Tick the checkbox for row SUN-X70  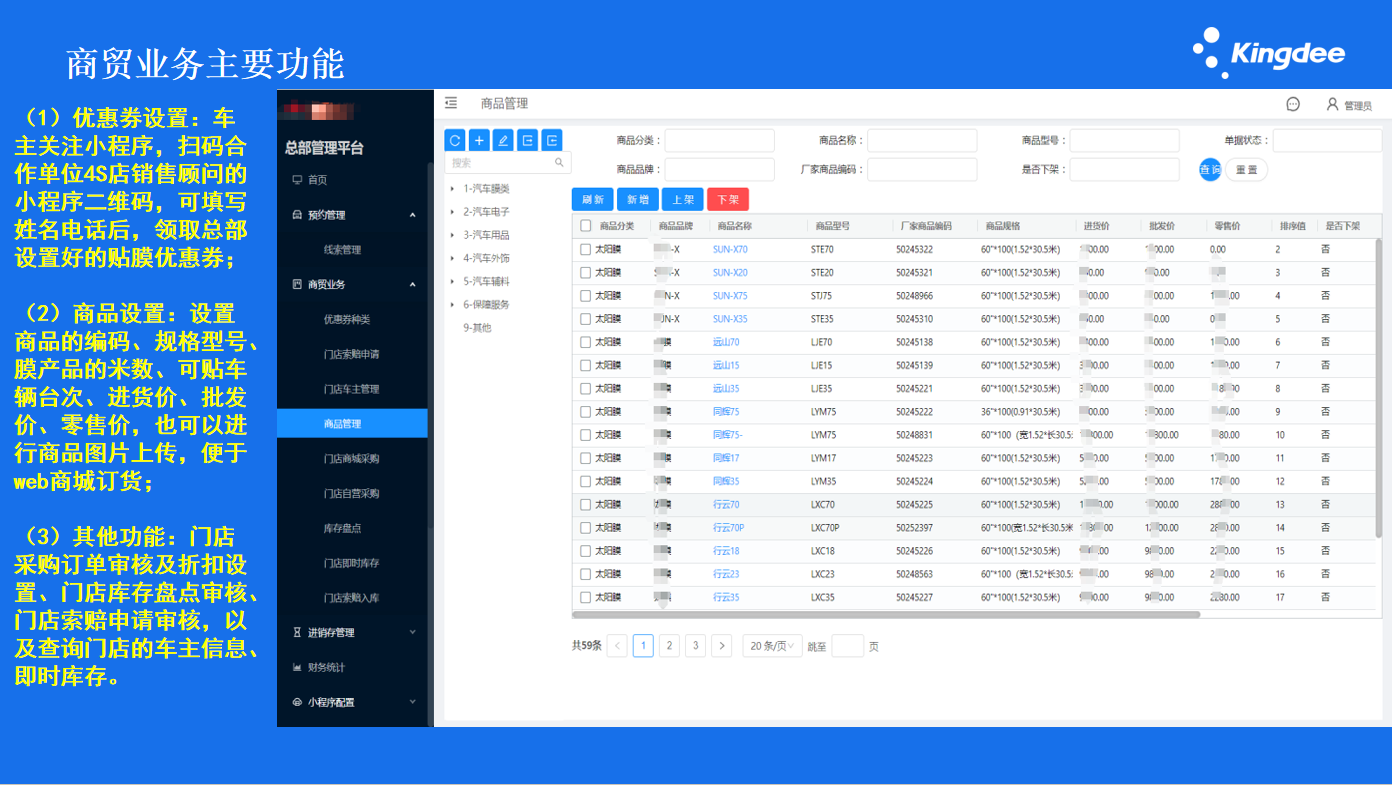click(586, 249)
